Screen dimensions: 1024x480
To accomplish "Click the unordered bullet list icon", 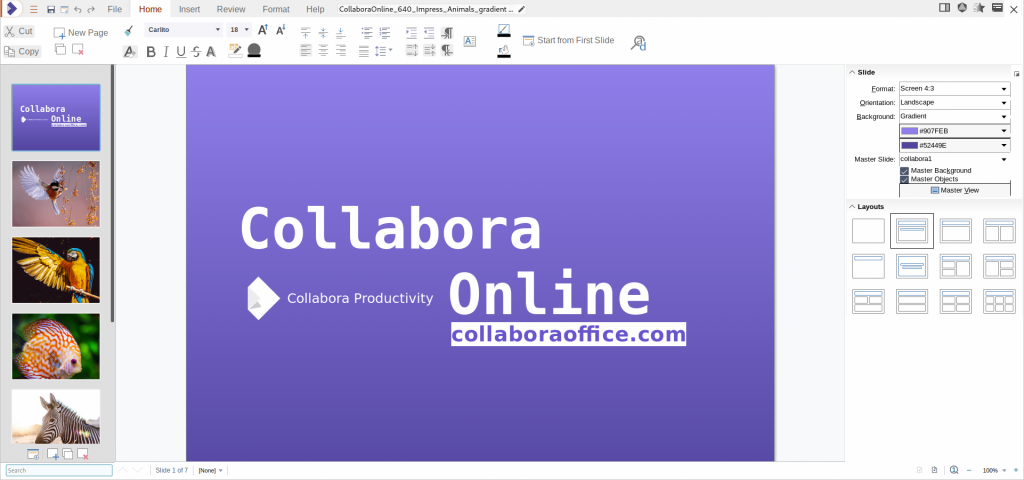I will [367, 32].
